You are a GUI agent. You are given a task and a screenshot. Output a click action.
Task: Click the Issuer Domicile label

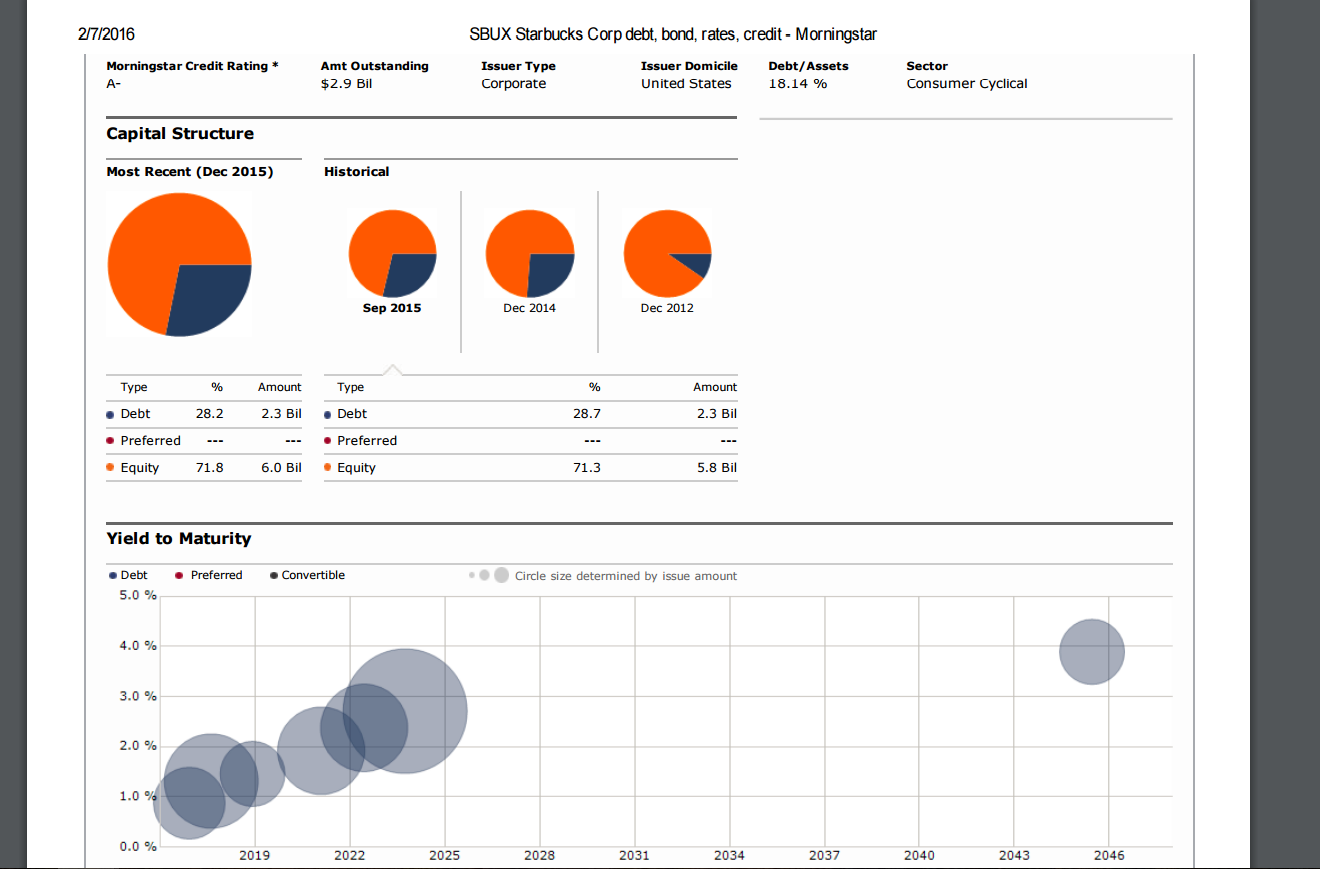689,66
